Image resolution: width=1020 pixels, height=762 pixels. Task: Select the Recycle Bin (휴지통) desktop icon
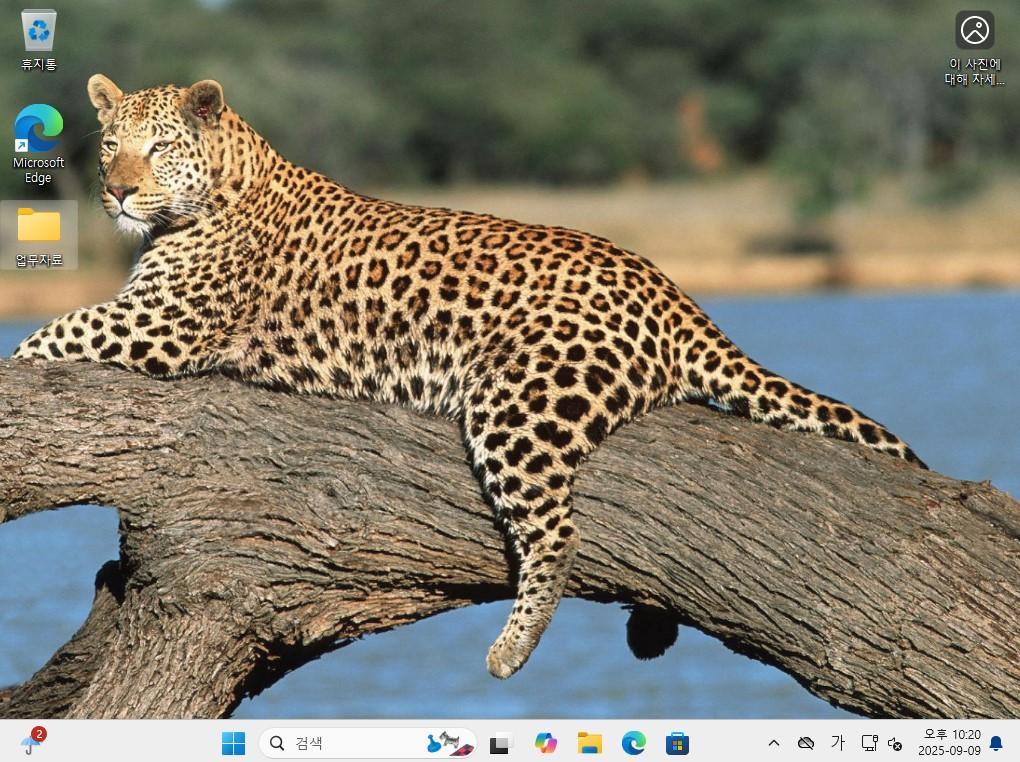point(38,40)
